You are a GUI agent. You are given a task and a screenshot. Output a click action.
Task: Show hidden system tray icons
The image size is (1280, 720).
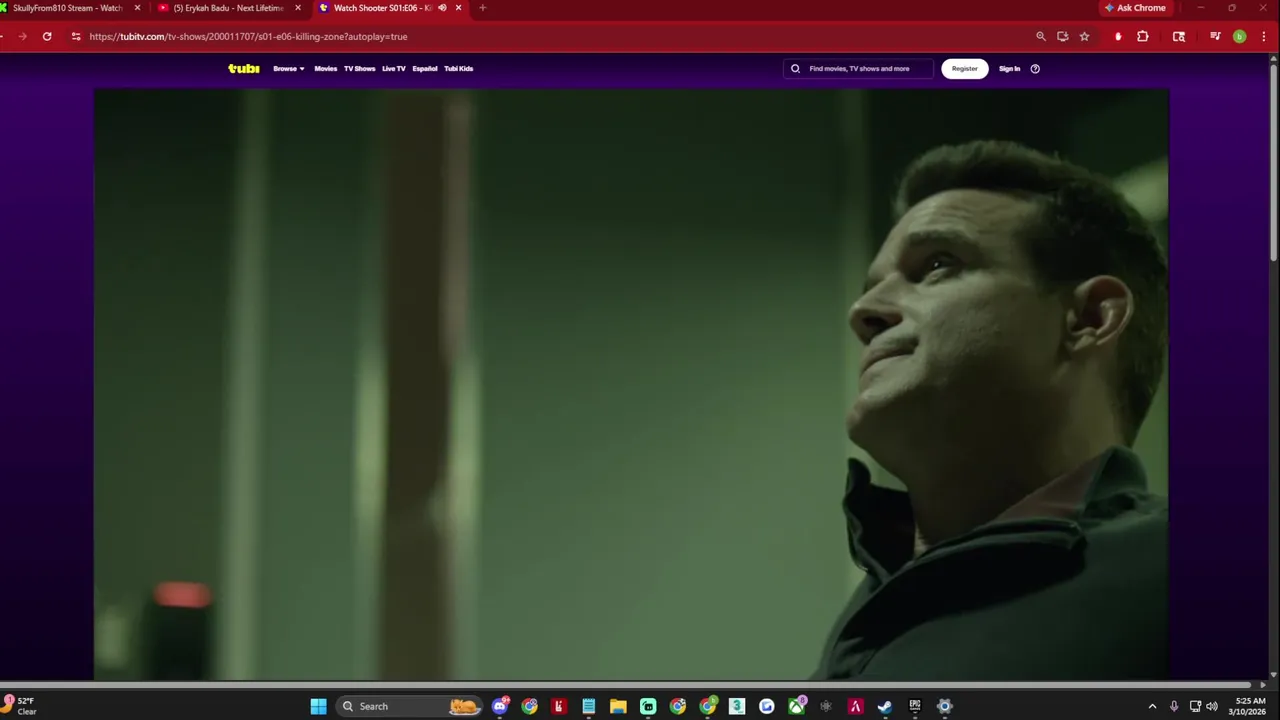(1152, 706)
